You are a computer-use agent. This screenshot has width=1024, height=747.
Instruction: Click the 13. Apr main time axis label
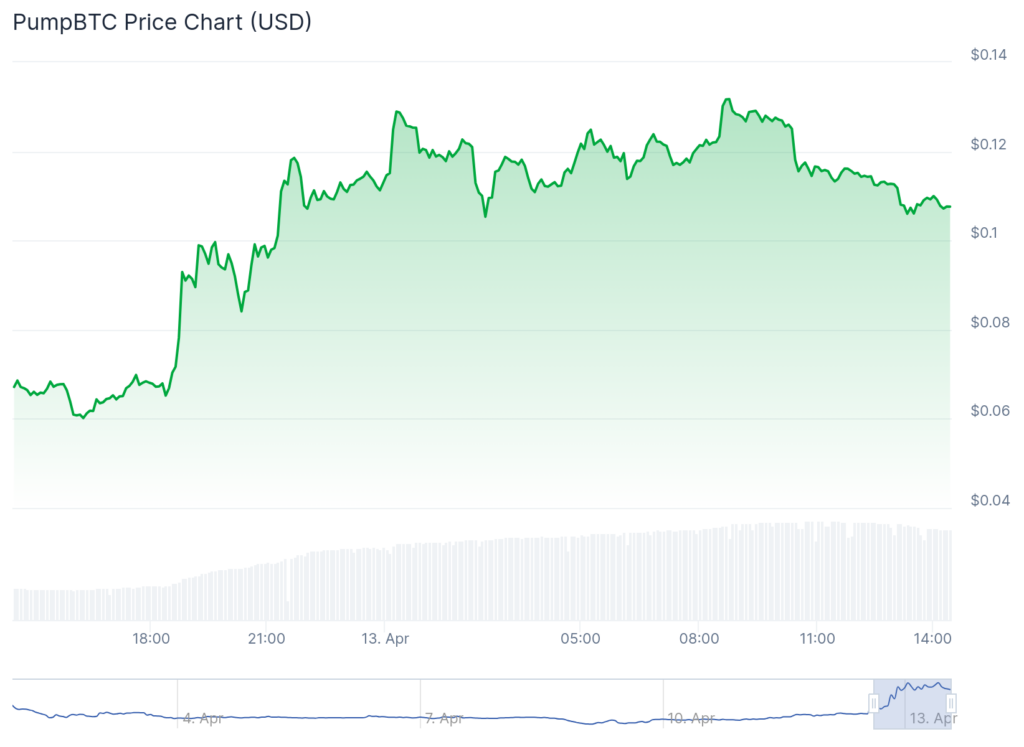(x=386, y=638)
